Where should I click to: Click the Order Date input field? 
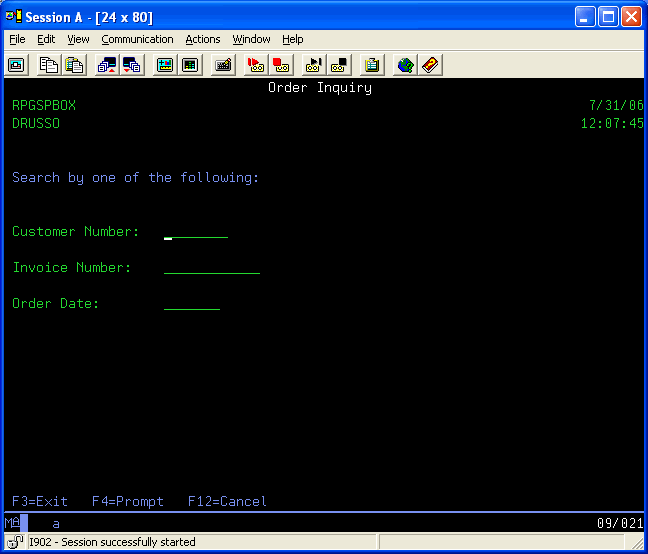click(192, 304)
